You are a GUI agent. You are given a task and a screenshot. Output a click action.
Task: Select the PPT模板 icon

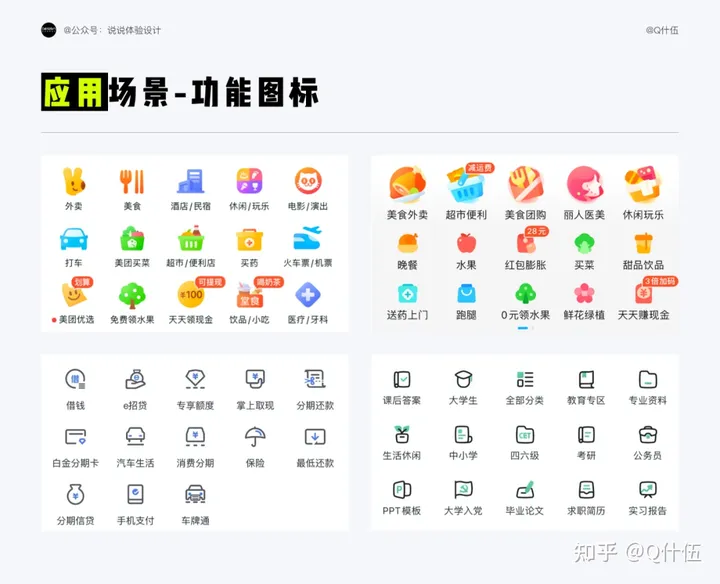tap(402, 490)
